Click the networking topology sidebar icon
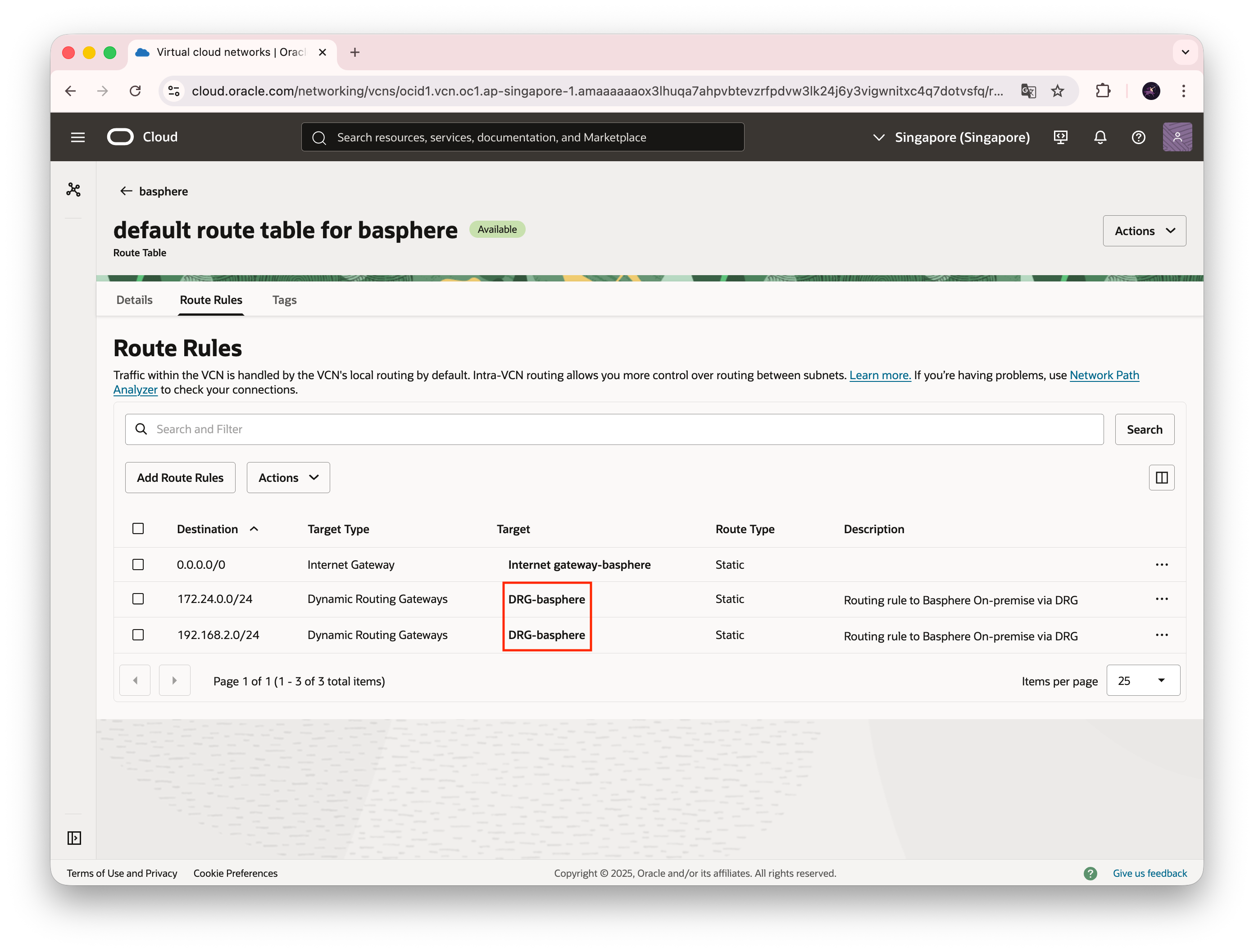This screenshot has height=952, width=1254. tap(74, 189)
